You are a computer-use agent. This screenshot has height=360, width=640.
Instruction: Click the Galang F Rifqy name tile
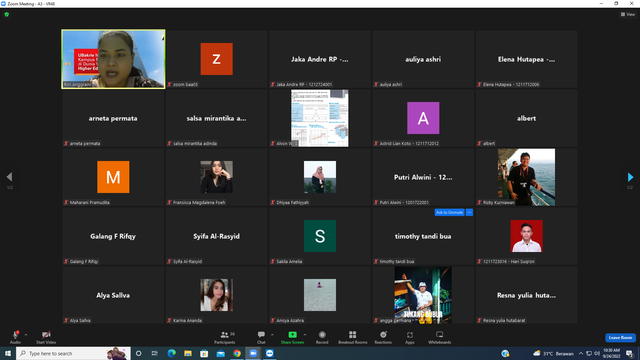(x=113, y=236)
